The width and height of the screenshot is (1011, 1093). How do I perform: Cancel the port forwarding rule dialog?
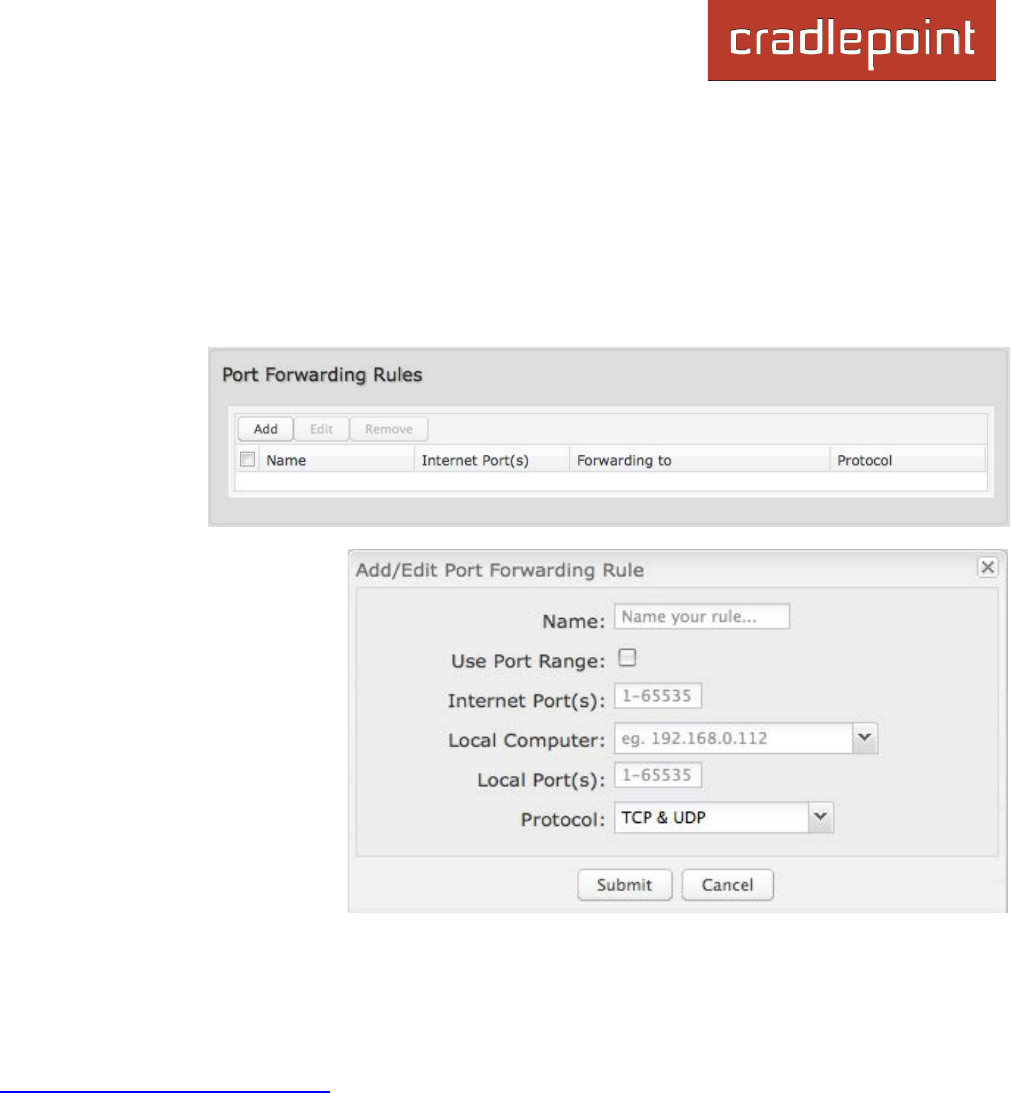point(727,885)
